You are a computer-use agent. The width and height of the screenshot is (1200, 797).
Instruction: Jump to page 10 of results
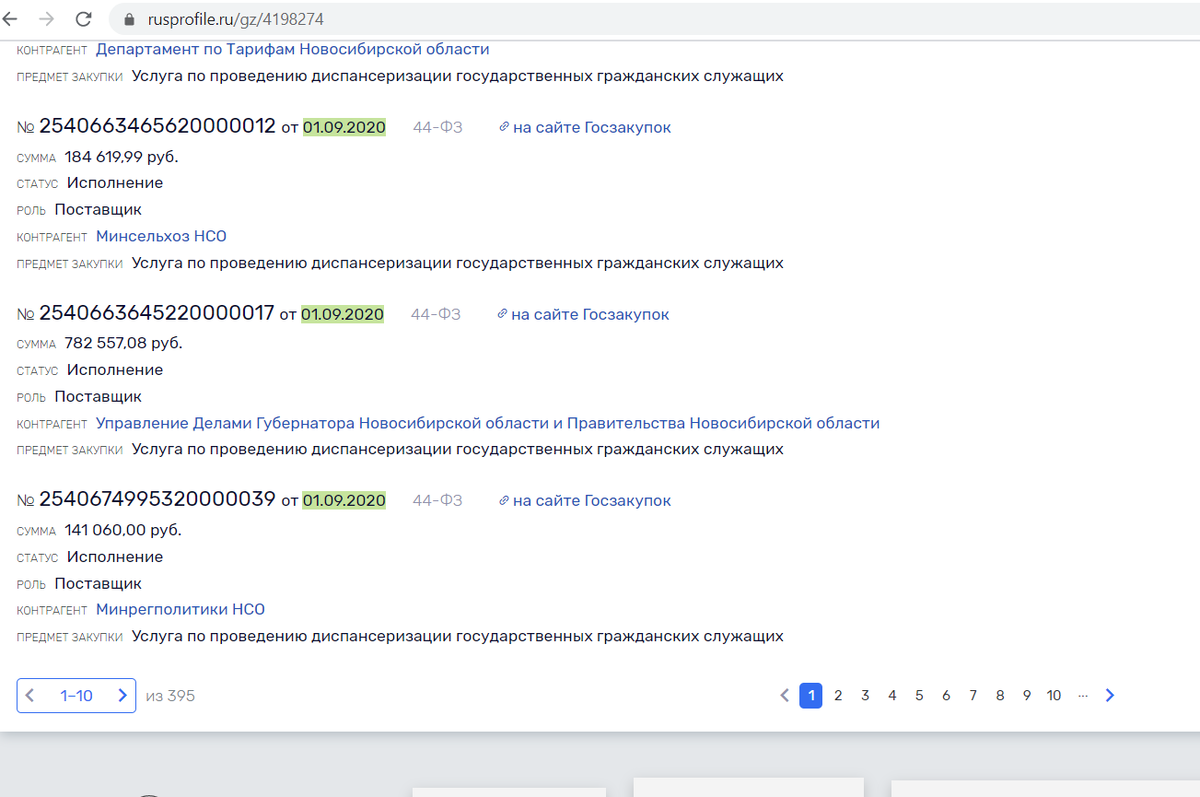[1053, 694]
